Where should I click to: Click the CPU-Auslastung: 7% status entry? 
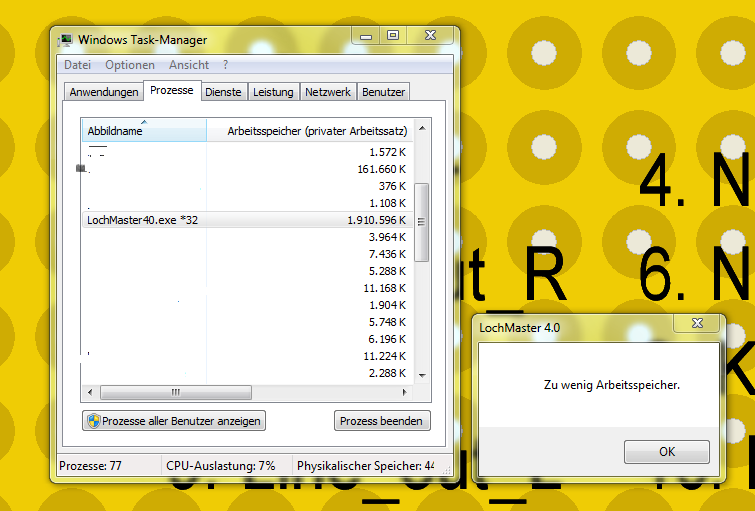click(221, 466)
